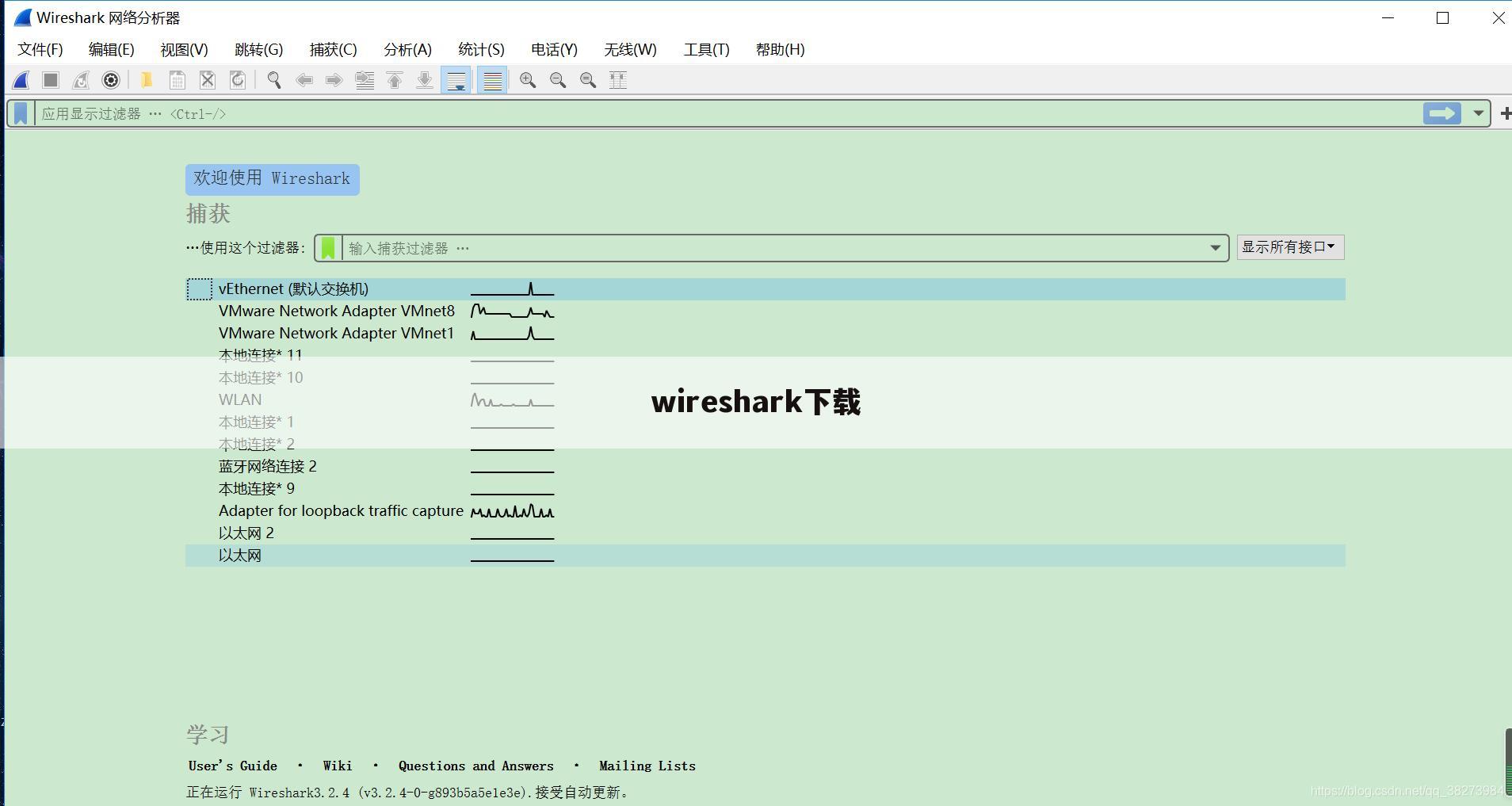Open a capture file with the folder icon

point(147,80)
